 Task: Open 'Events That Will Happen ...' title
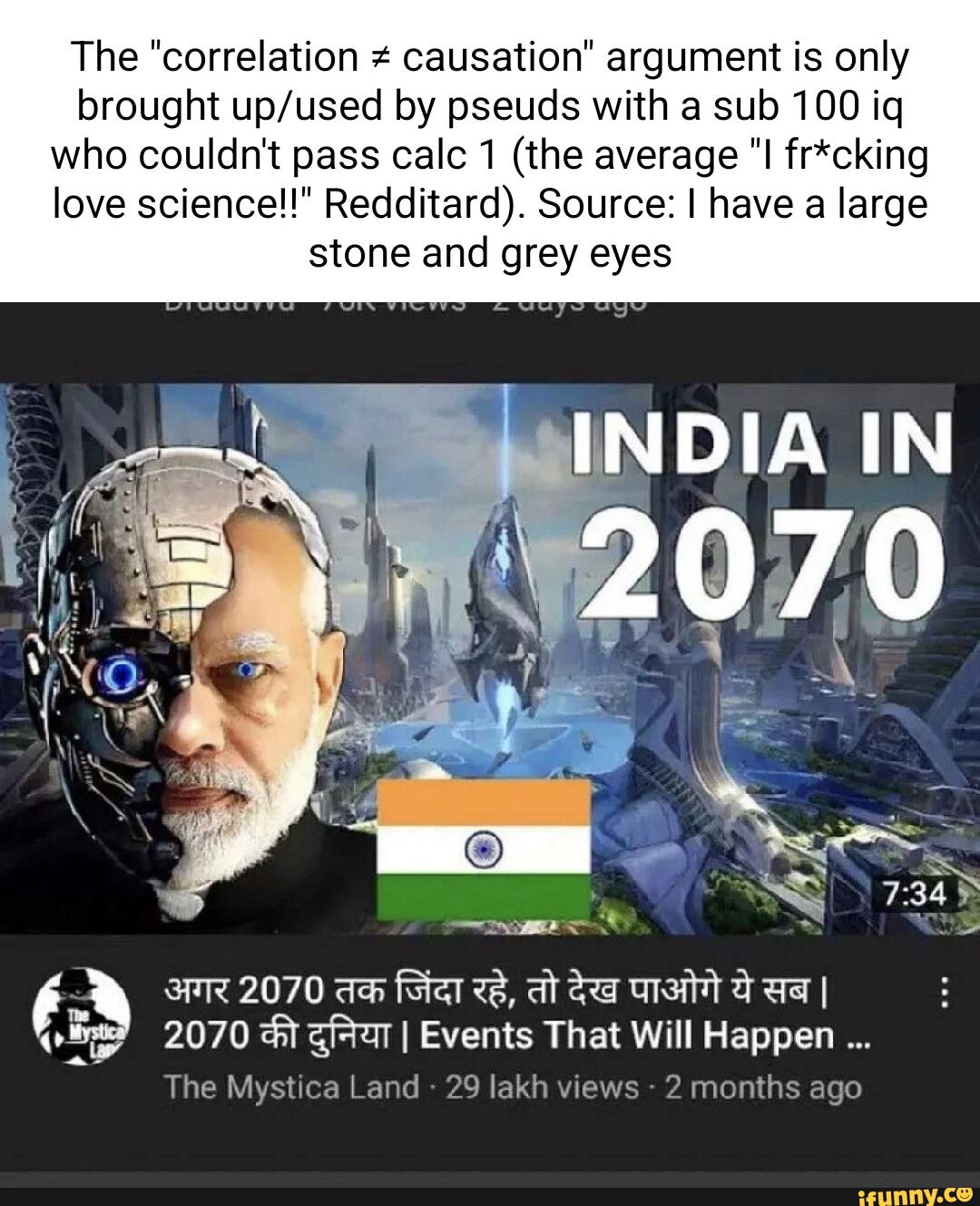[644, 1035]
